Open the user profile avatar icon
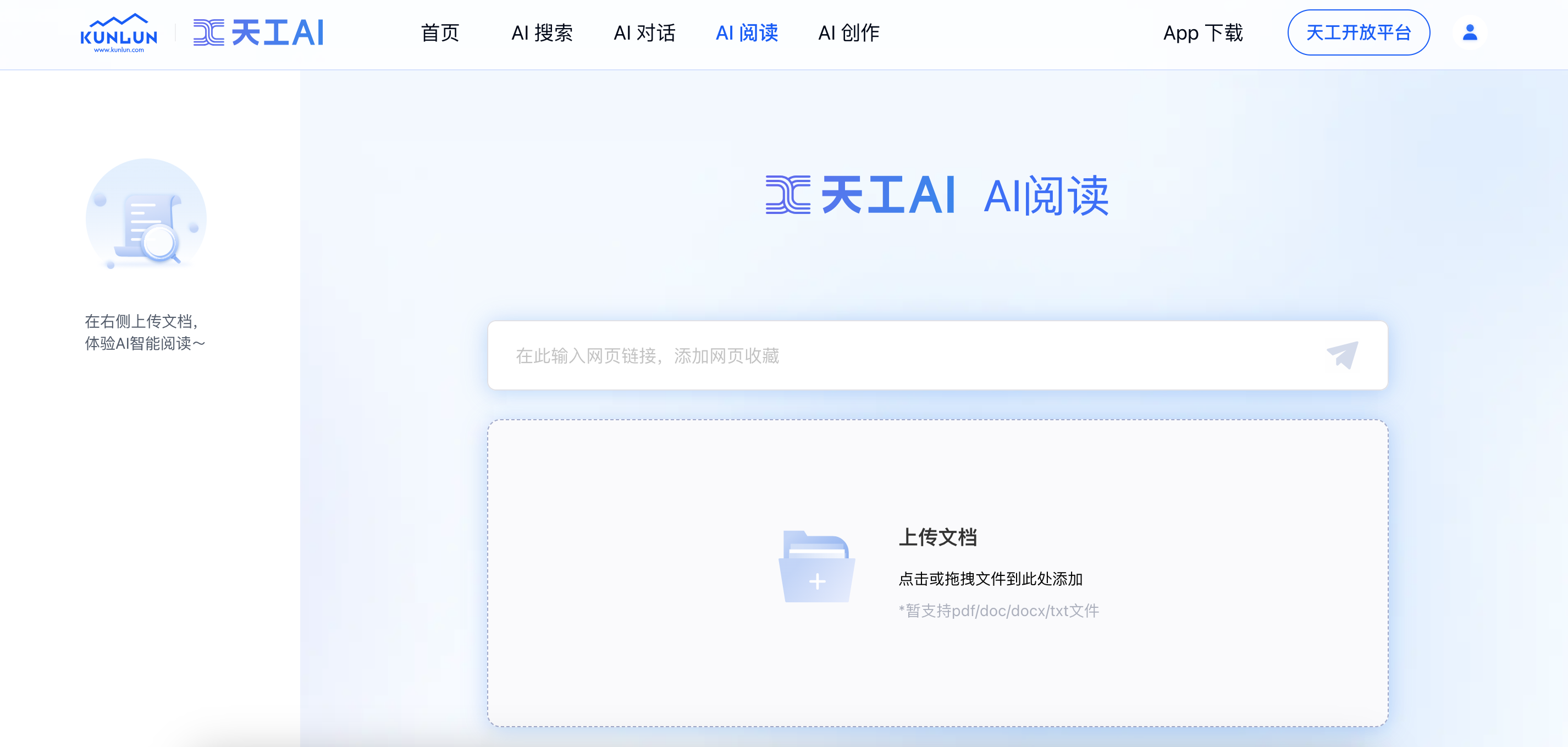Screen dimensions: 1568x747 point(1470,32)
